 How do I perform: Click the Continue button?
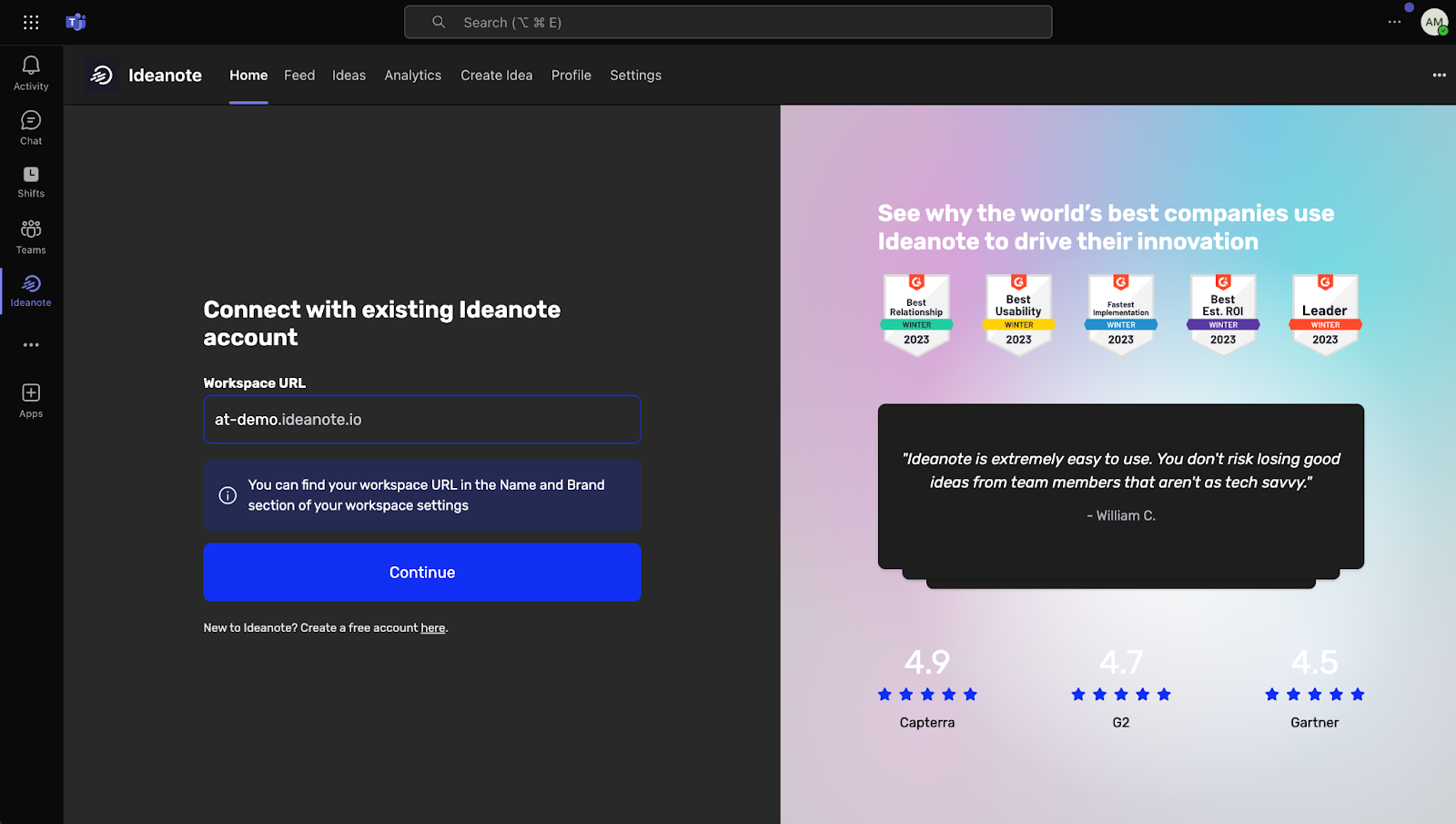tap(422, 572)
